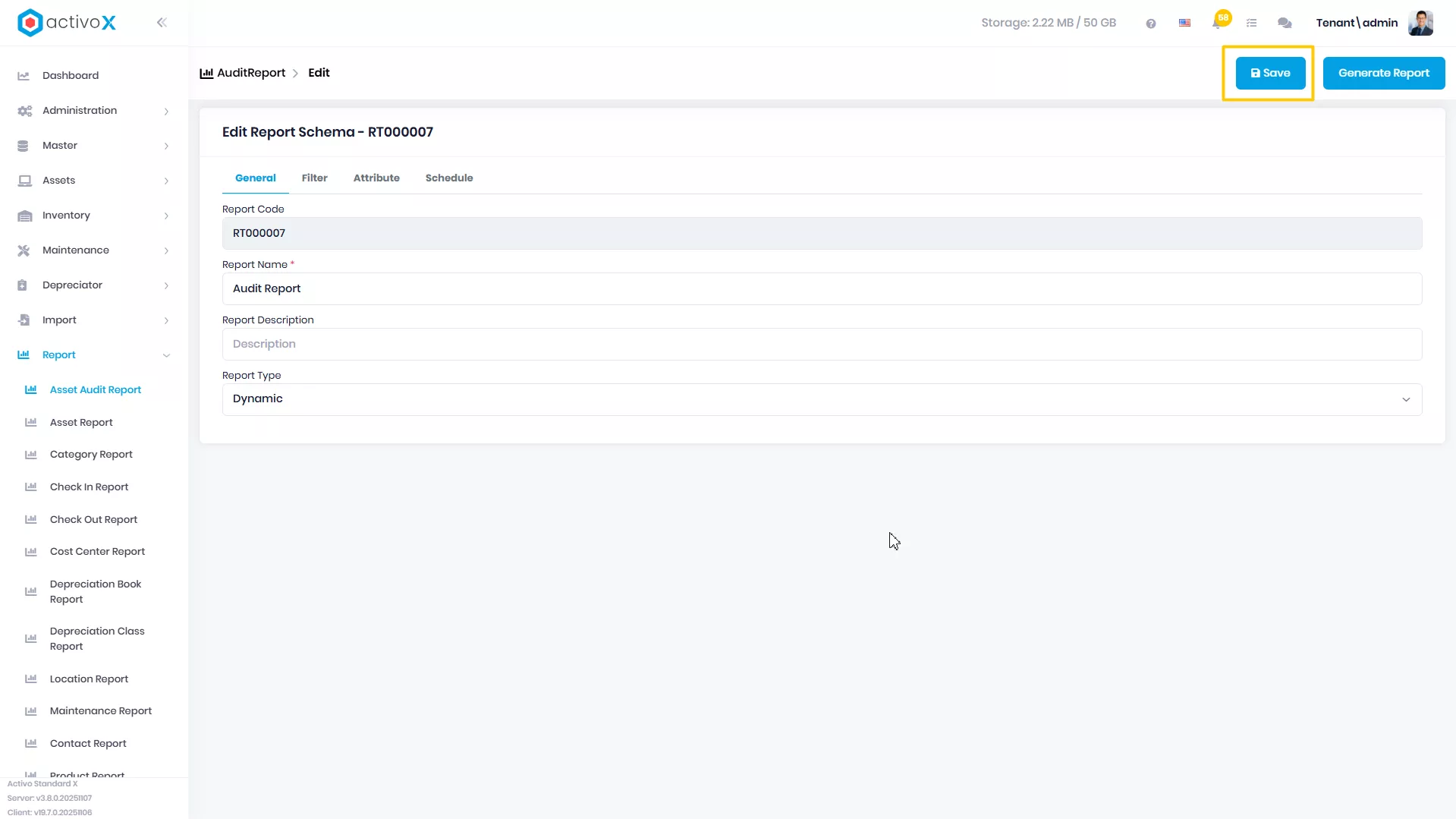Click the Generate Report button
This screenshot has height=819, width=1456.
pos(1383,74)
